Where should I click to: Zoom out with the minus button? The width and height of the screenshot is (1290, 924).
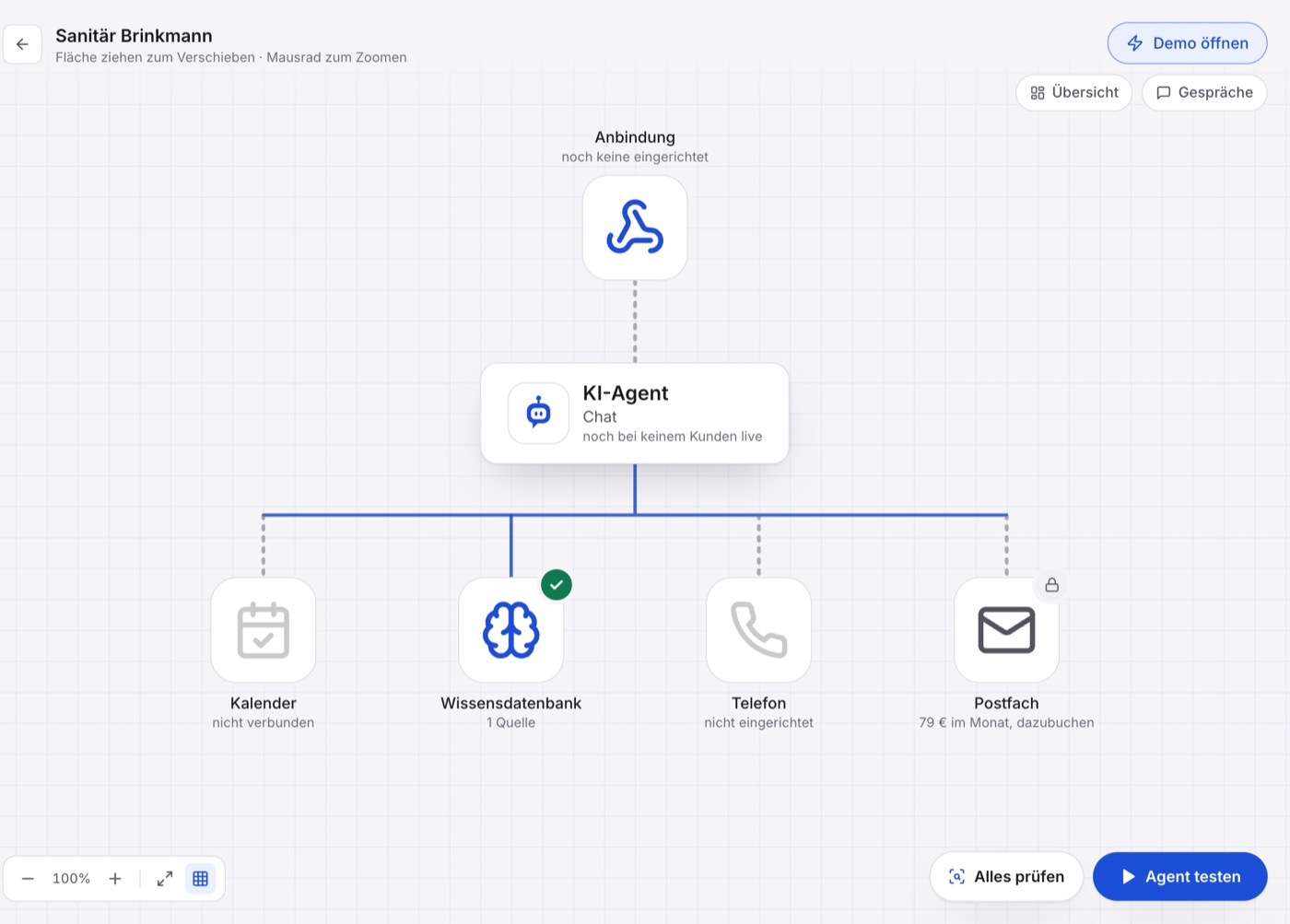click(28, 879)
